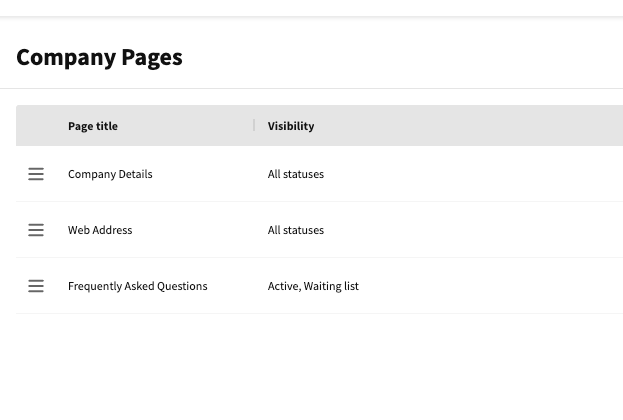Open the Frequently Asked Questions page
This screenshot has height=420, width=623.
point(138,286)
